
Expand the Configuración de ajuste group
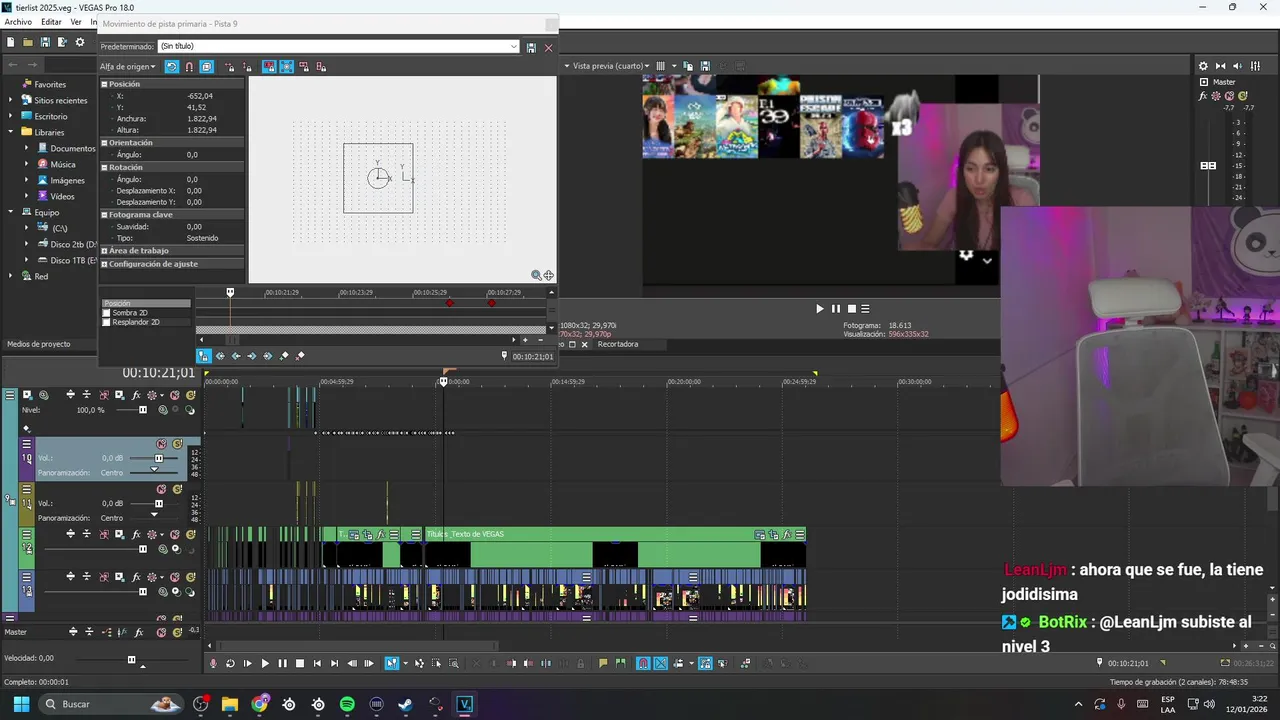click(104, 264)
